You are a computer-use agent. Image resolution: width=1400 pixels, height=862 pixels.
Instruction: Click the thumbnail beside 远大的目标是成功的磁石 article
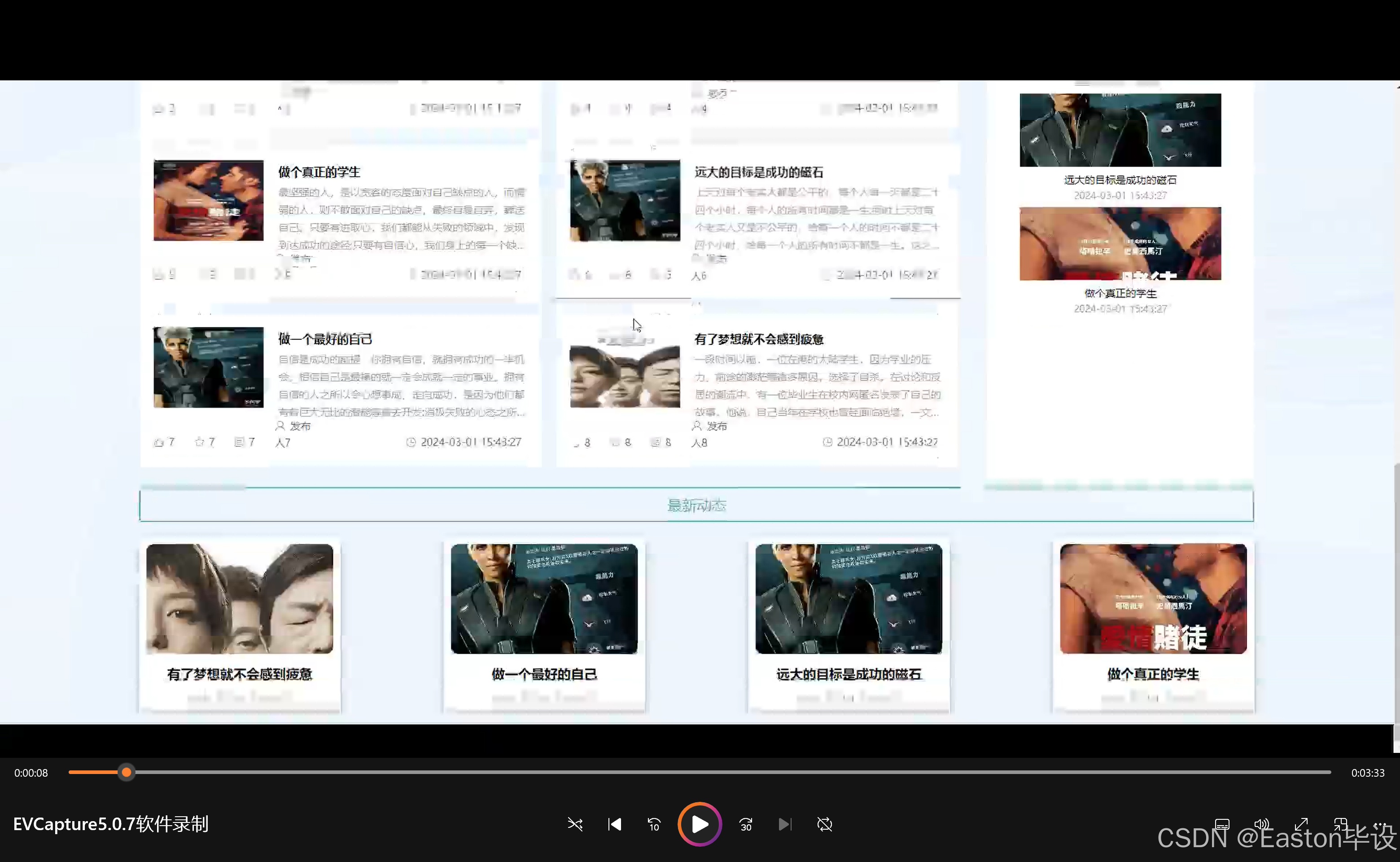[x=625, y=200]
